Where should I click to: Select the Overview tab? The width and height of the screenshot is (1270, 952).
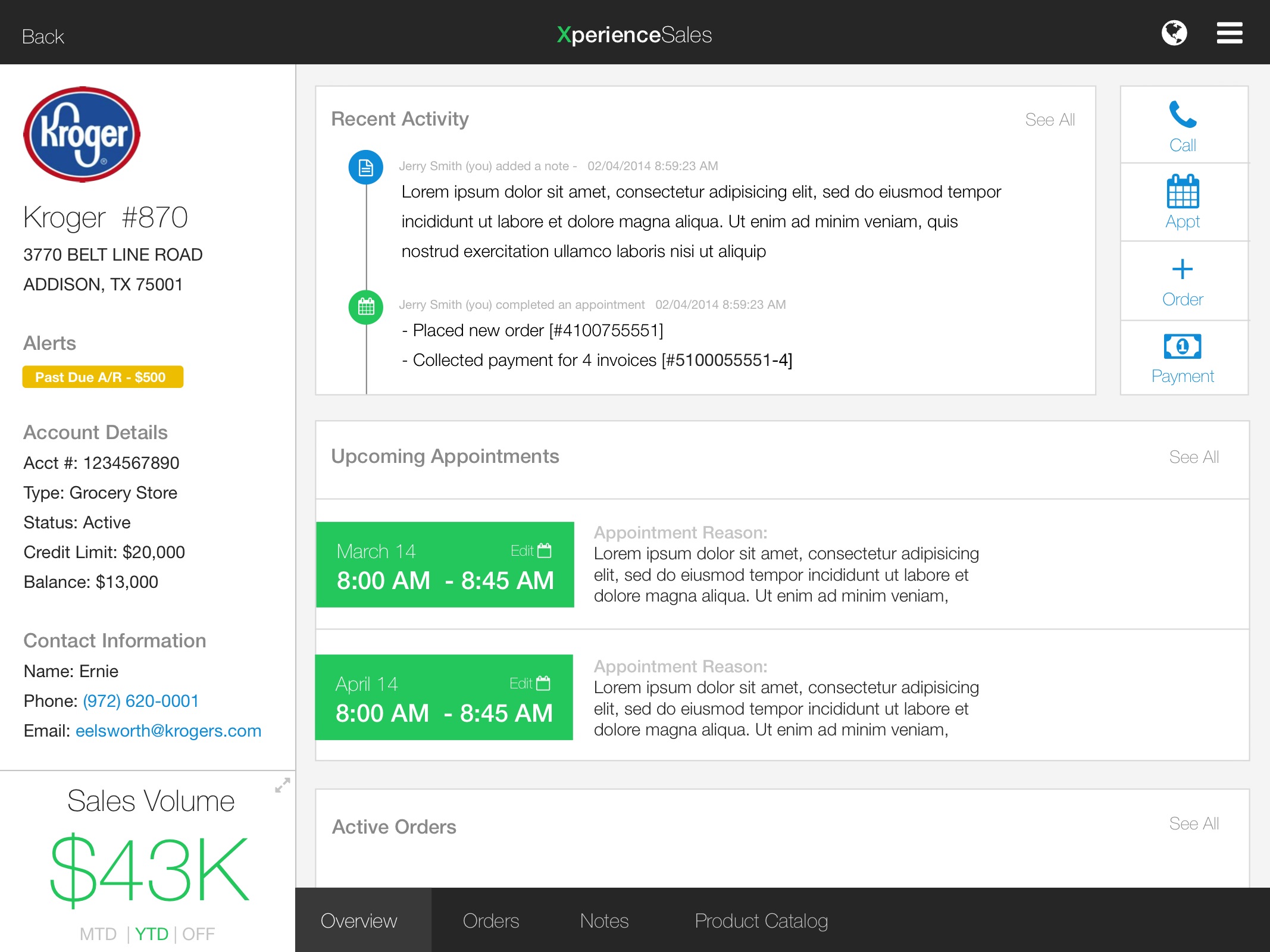click(x=363, y=920)
